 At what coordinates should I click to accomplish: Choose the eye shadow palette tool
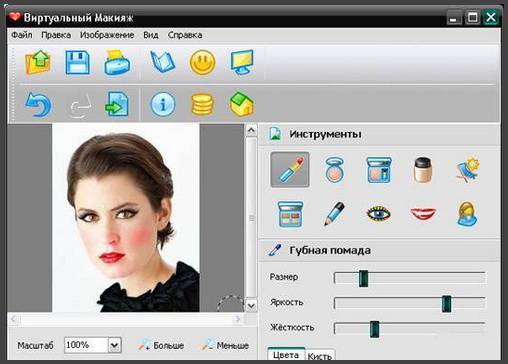290,214
